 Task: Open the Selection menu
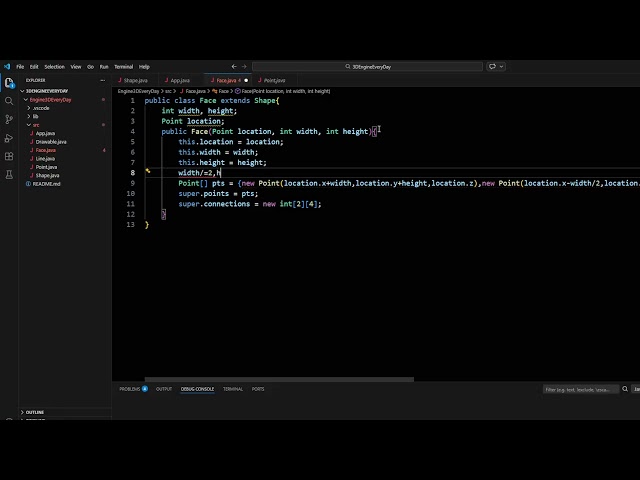coord(54,67)
